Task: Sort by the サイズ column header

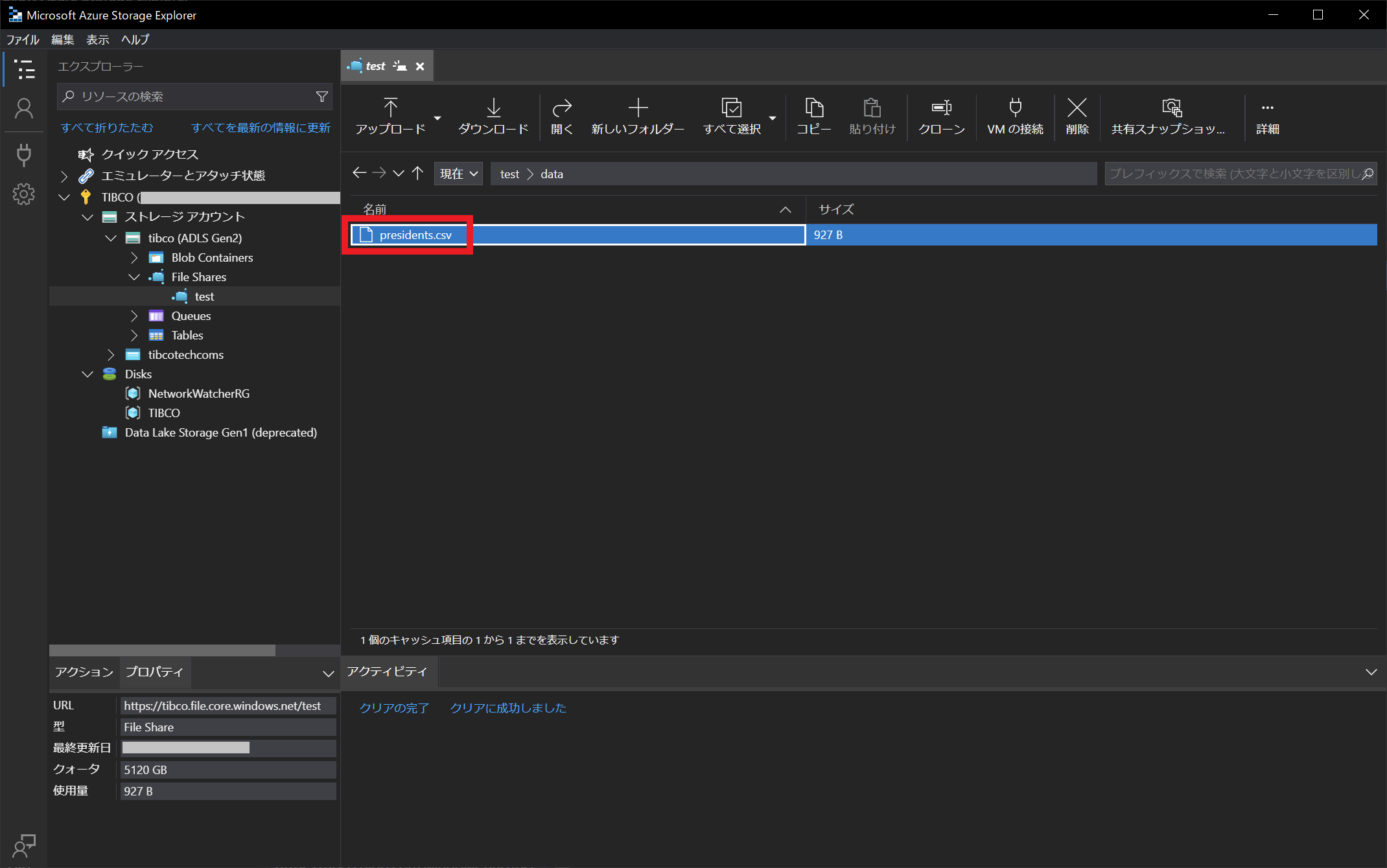Action: pyautogui.click(x=1091, y=209)
